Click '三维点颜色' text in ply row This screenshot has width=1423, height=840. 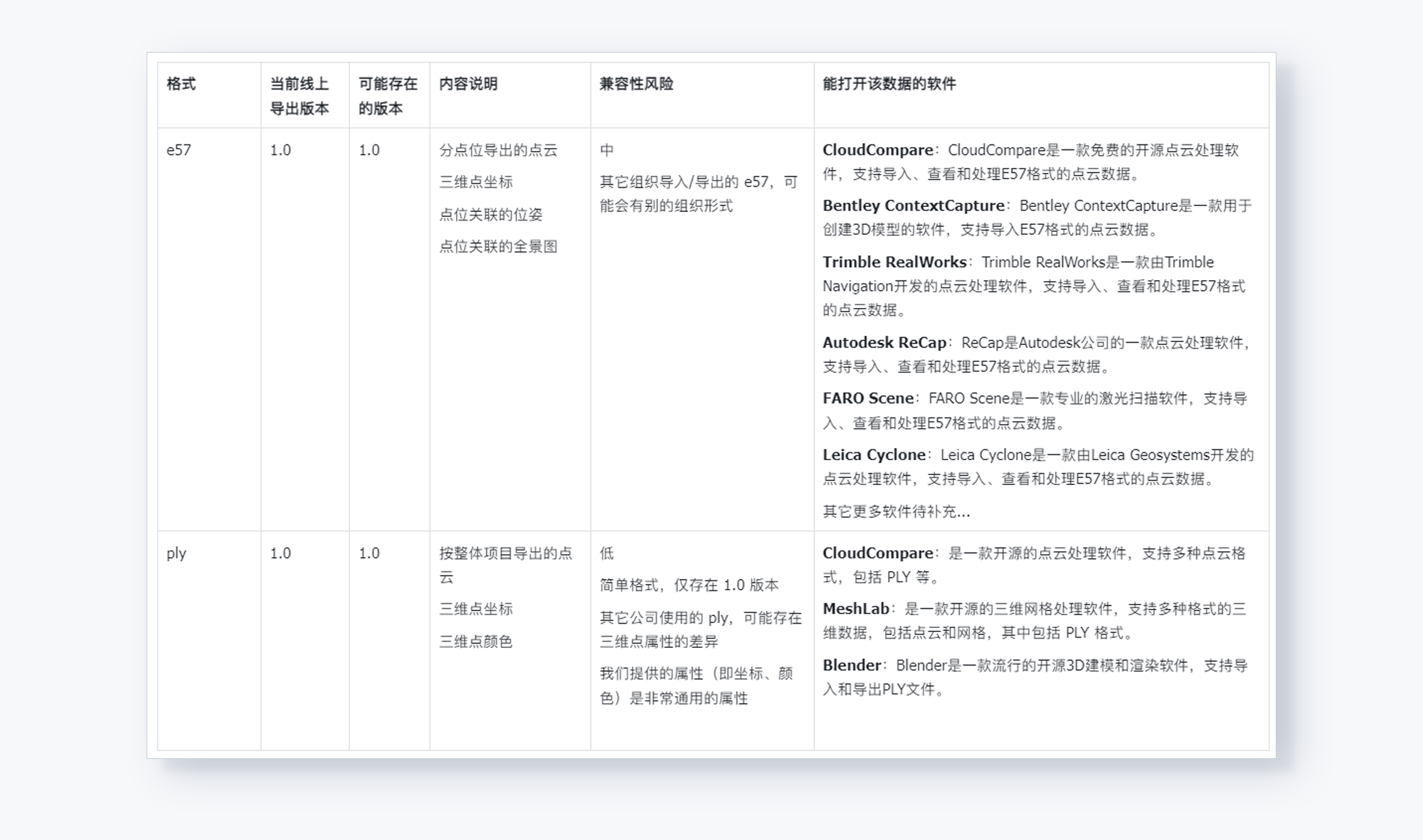tap(476, 642)
